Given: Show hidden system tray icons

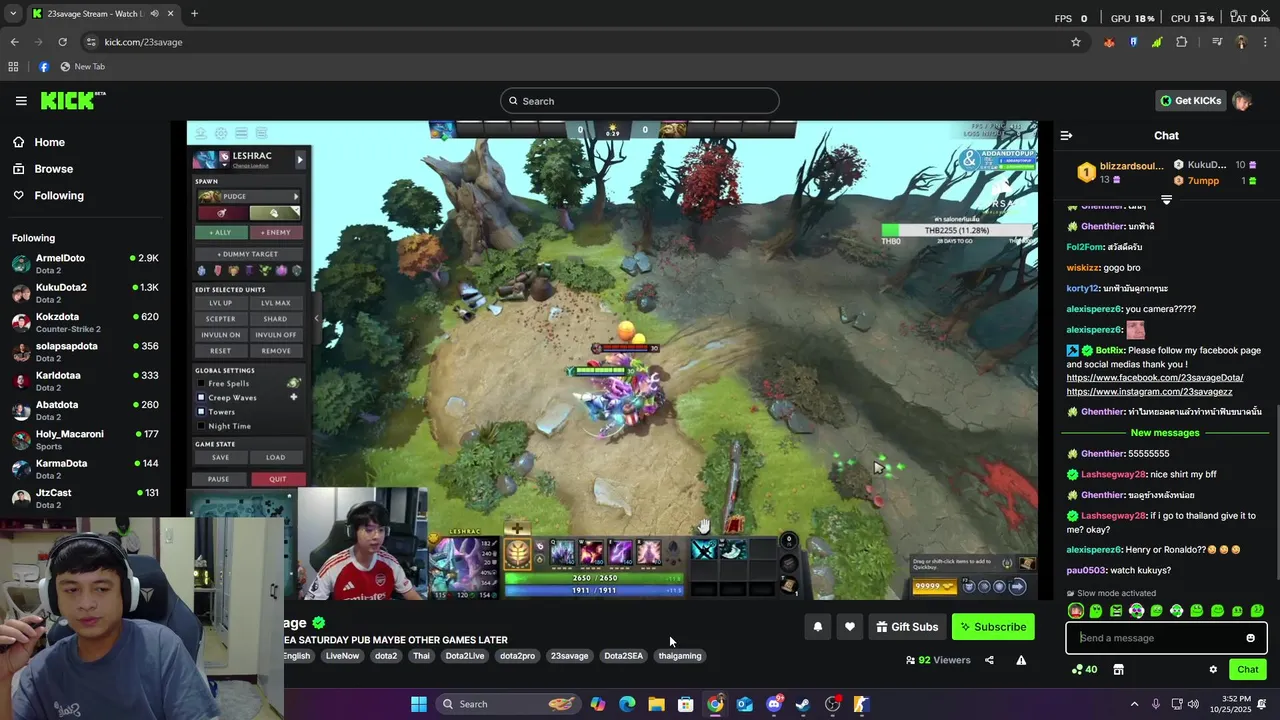Looking at the screenshot, I should tap(1134, 704).
